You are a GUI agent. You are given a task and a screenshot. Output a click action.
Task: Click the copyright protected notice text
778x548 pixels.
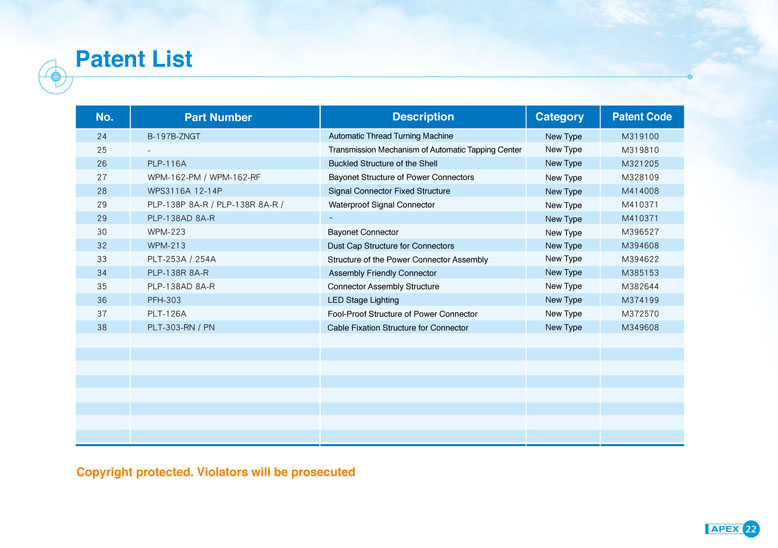click(215, 472)
